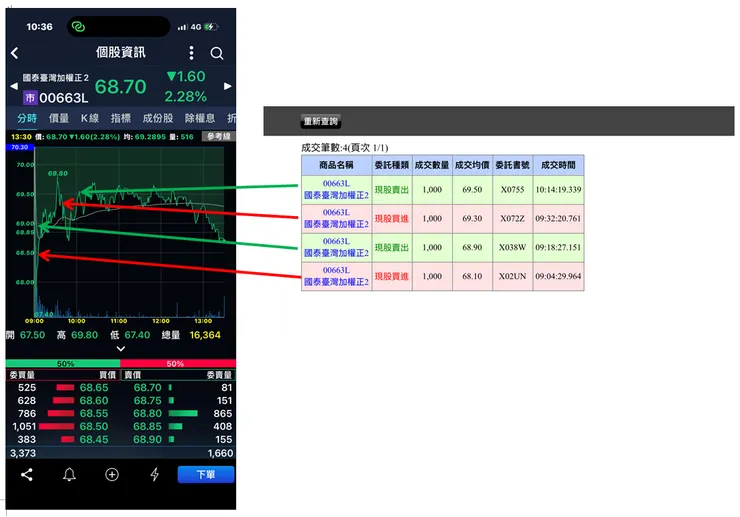
Task: Select bid price 68.55 row
Action: pyautogui.click(x=63, y=414)
